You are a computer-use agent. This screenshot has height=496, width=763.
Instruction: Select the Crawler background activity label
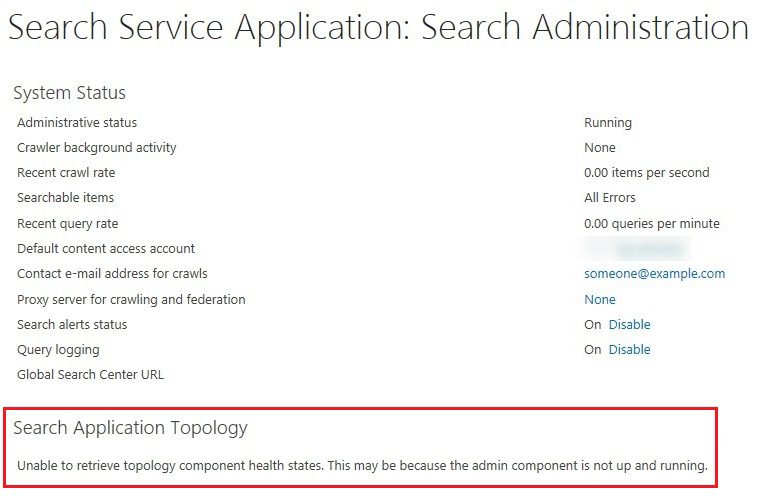[x=96, y=148]
